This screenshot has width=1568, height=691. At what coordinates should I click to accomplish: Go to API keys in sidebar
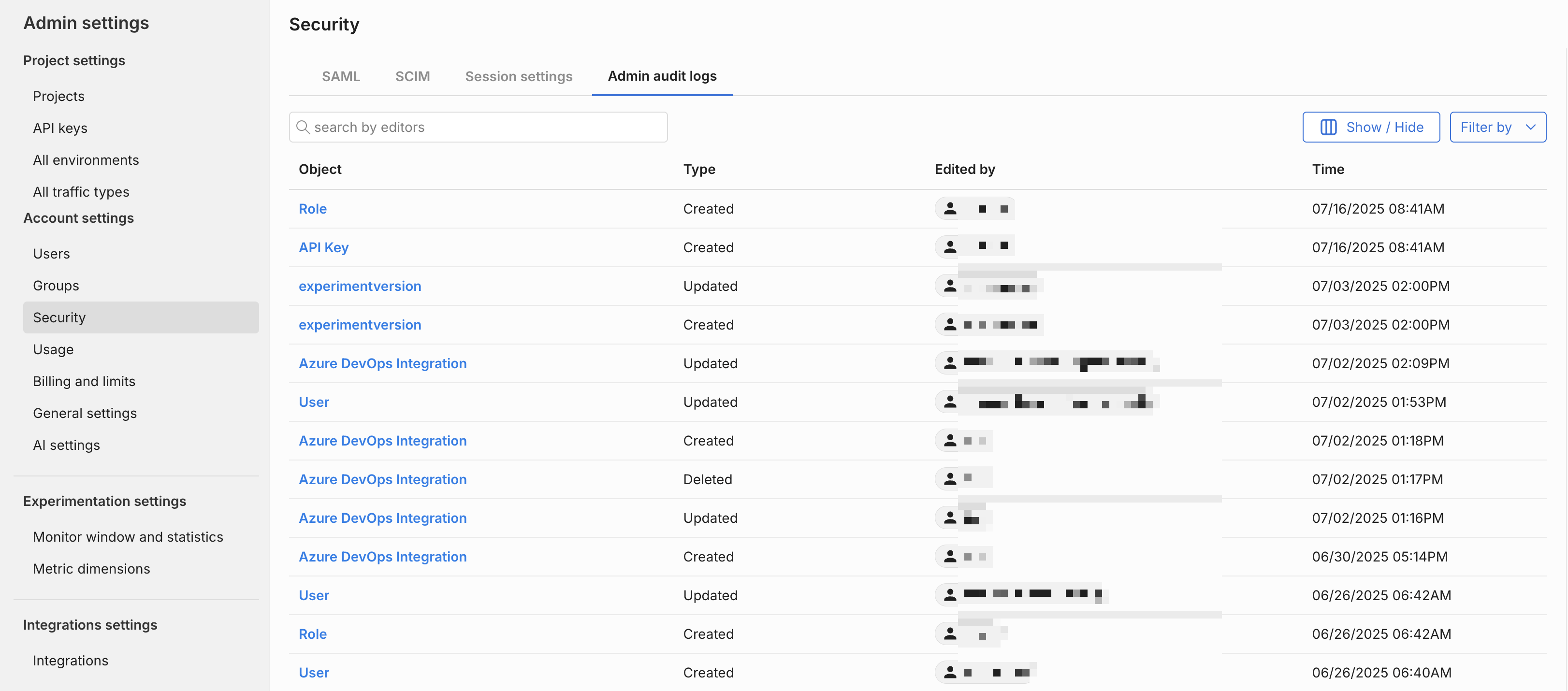60,129
